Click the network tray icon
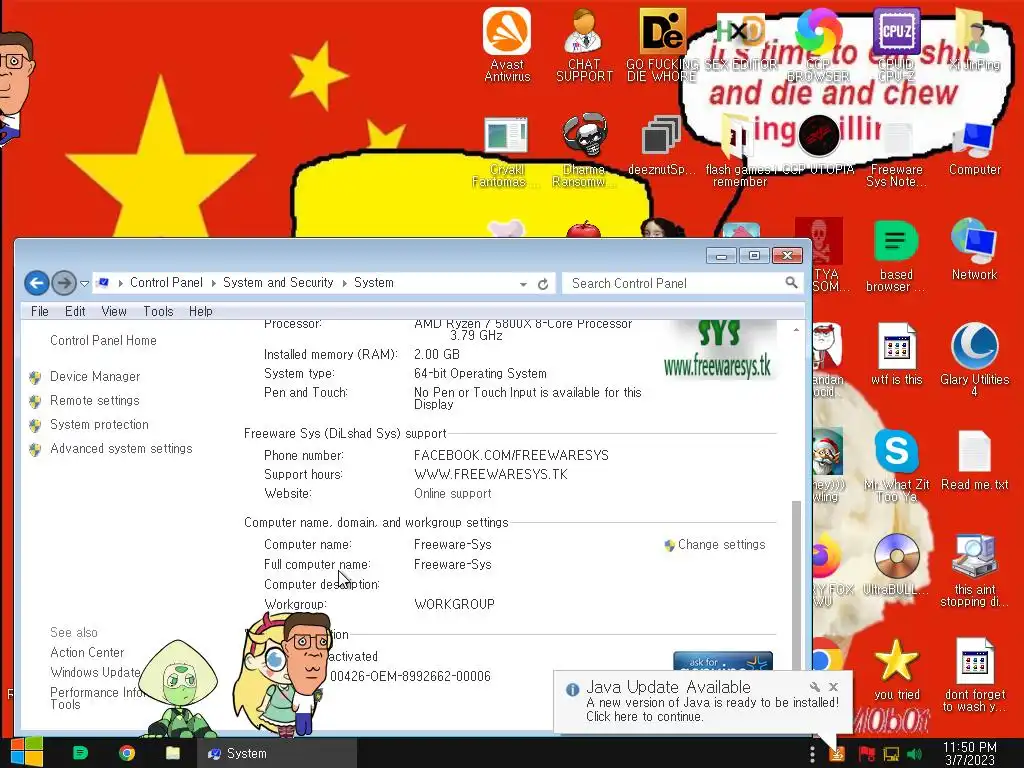 pyautogui.click(x=891, y=754)
